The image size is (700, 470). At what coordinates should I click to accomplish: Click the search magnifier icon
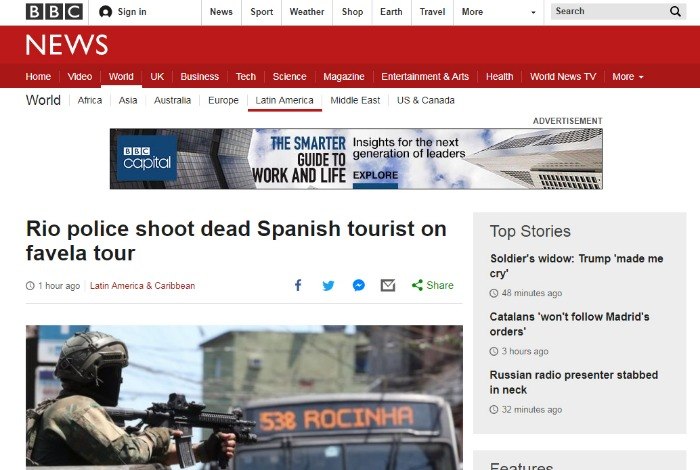click(x=676, y=12)
